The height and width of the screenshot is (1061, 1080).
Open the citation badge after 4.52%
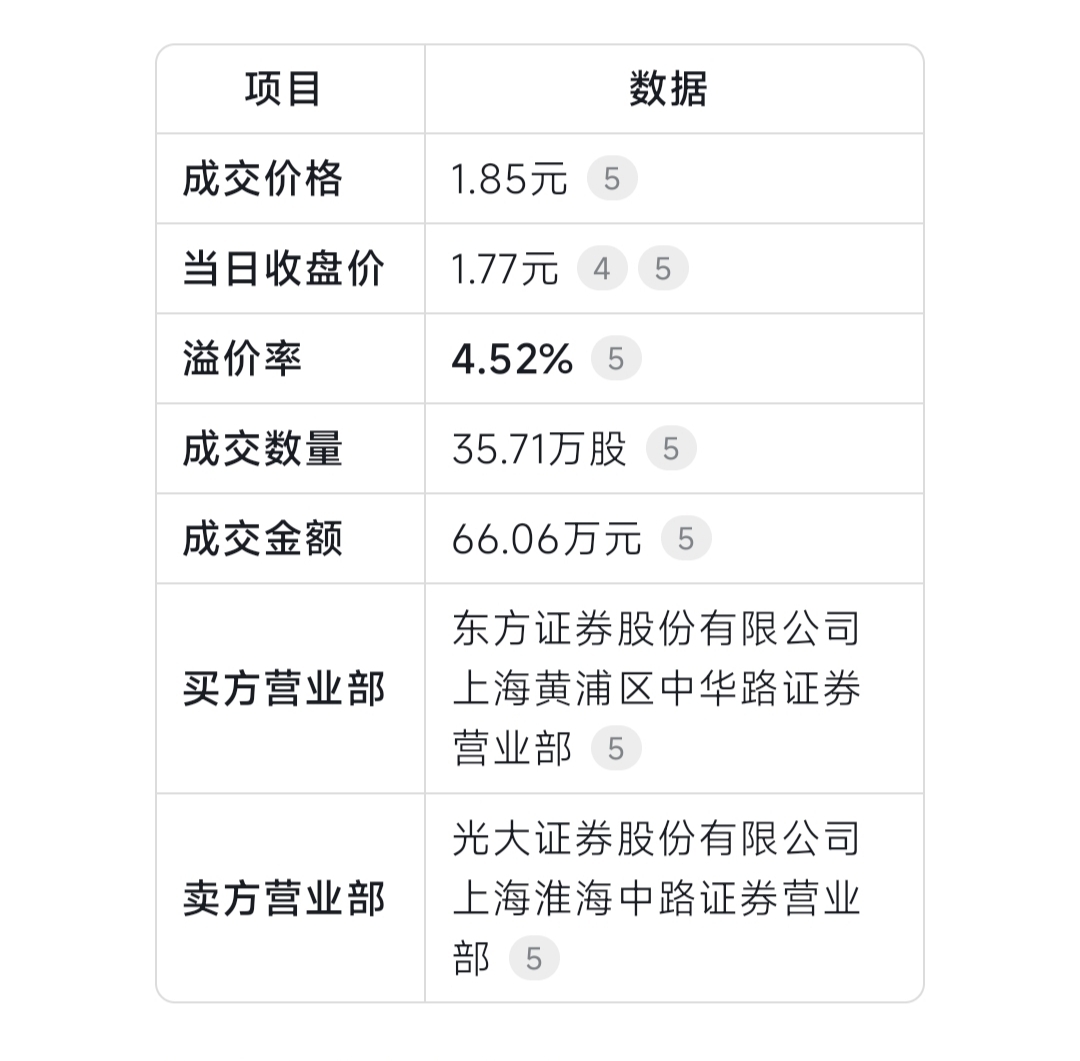coord(616,359)
